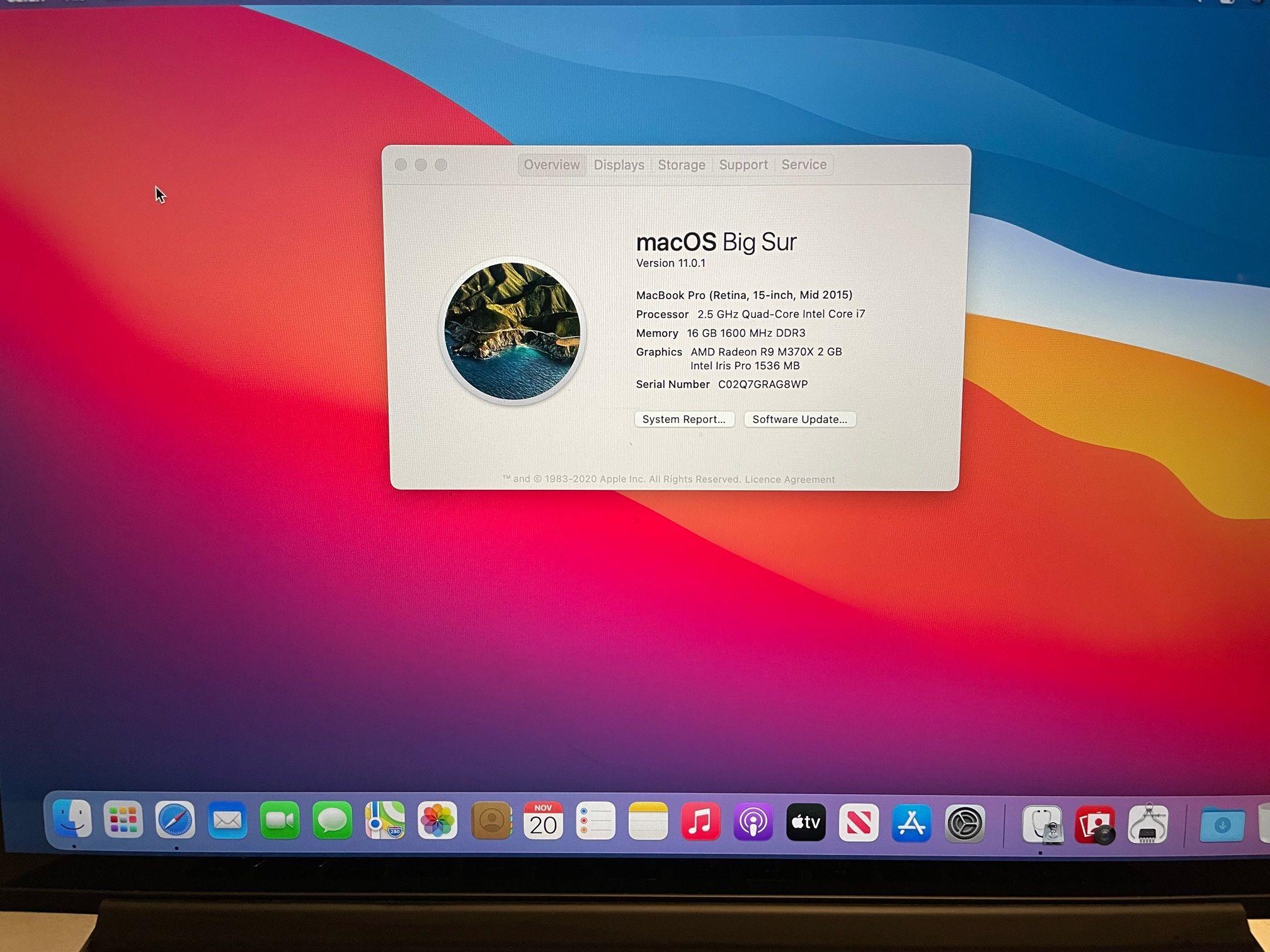Open Finder from the Dock
The width and height of the screenshot is (1270, 952).
pyautogui.click(x=72, y=819)
